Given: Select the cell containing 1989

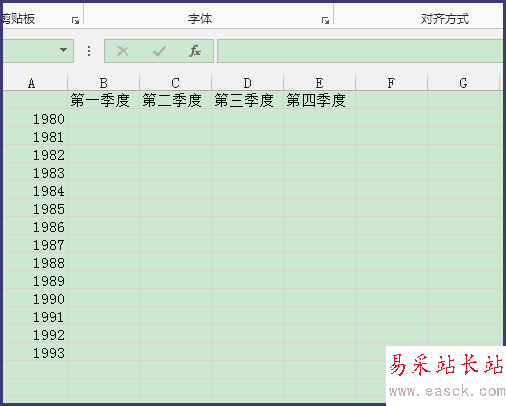Looking at the screenshot, I should 35,280.
